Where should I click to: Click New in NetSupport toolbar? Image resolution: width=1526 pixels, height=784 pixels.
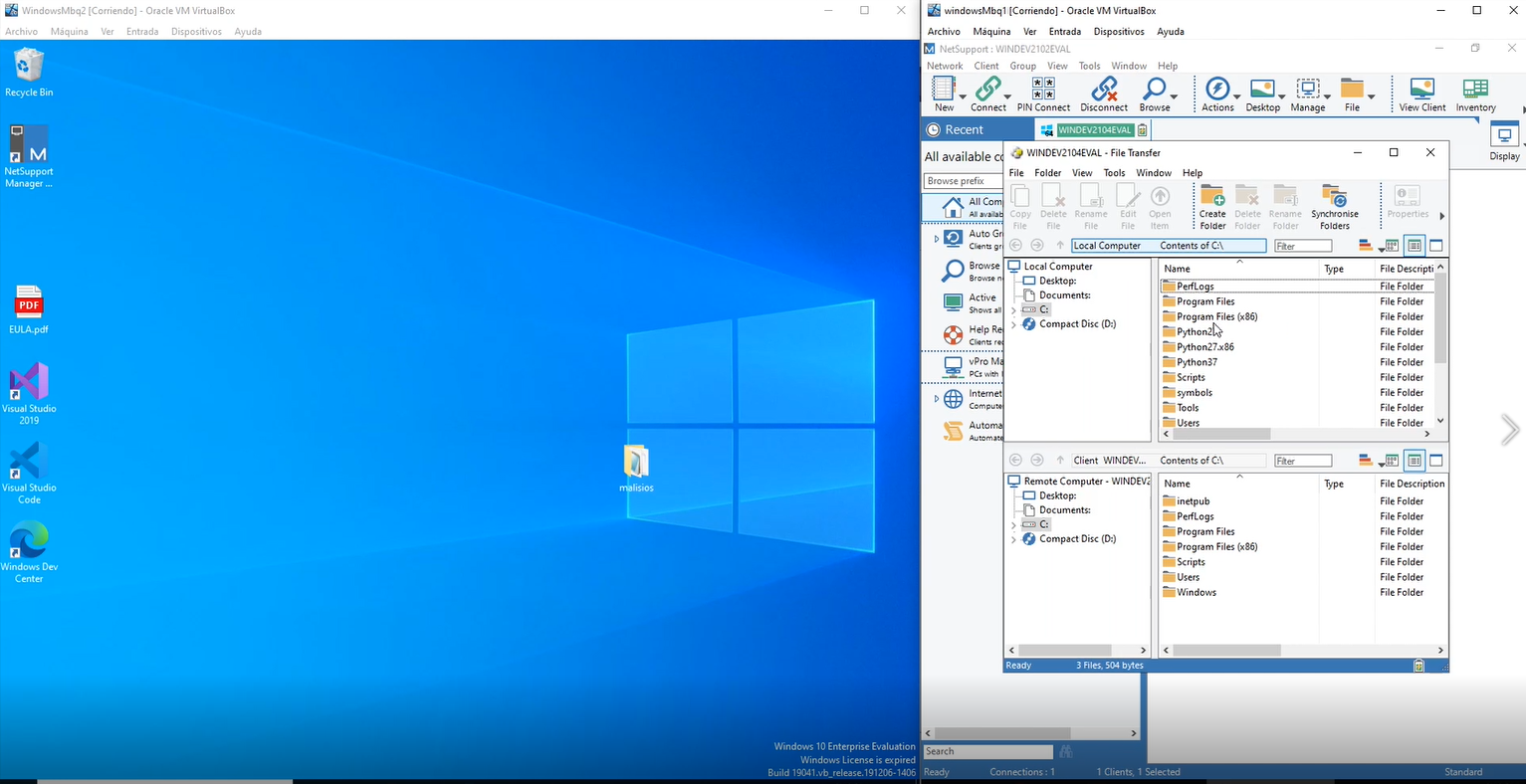[x=945, y=95]
